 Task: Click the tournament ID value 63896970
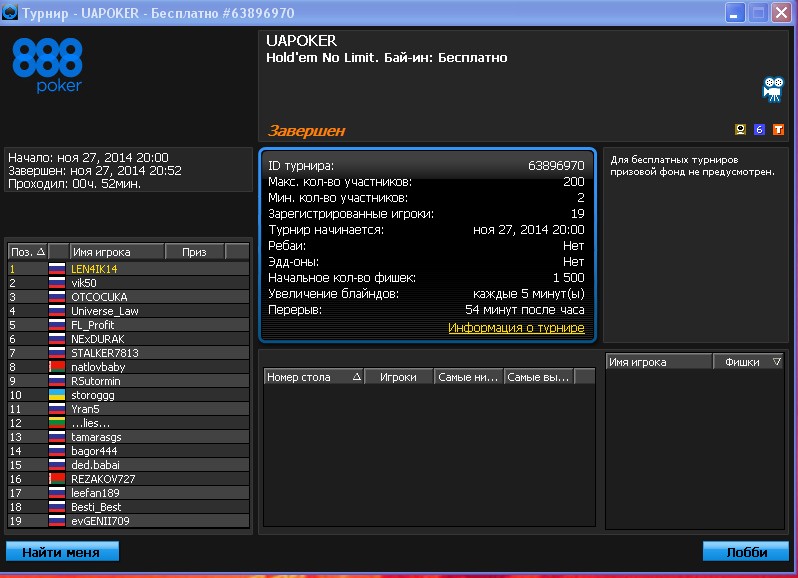click(x=556, y=165)
